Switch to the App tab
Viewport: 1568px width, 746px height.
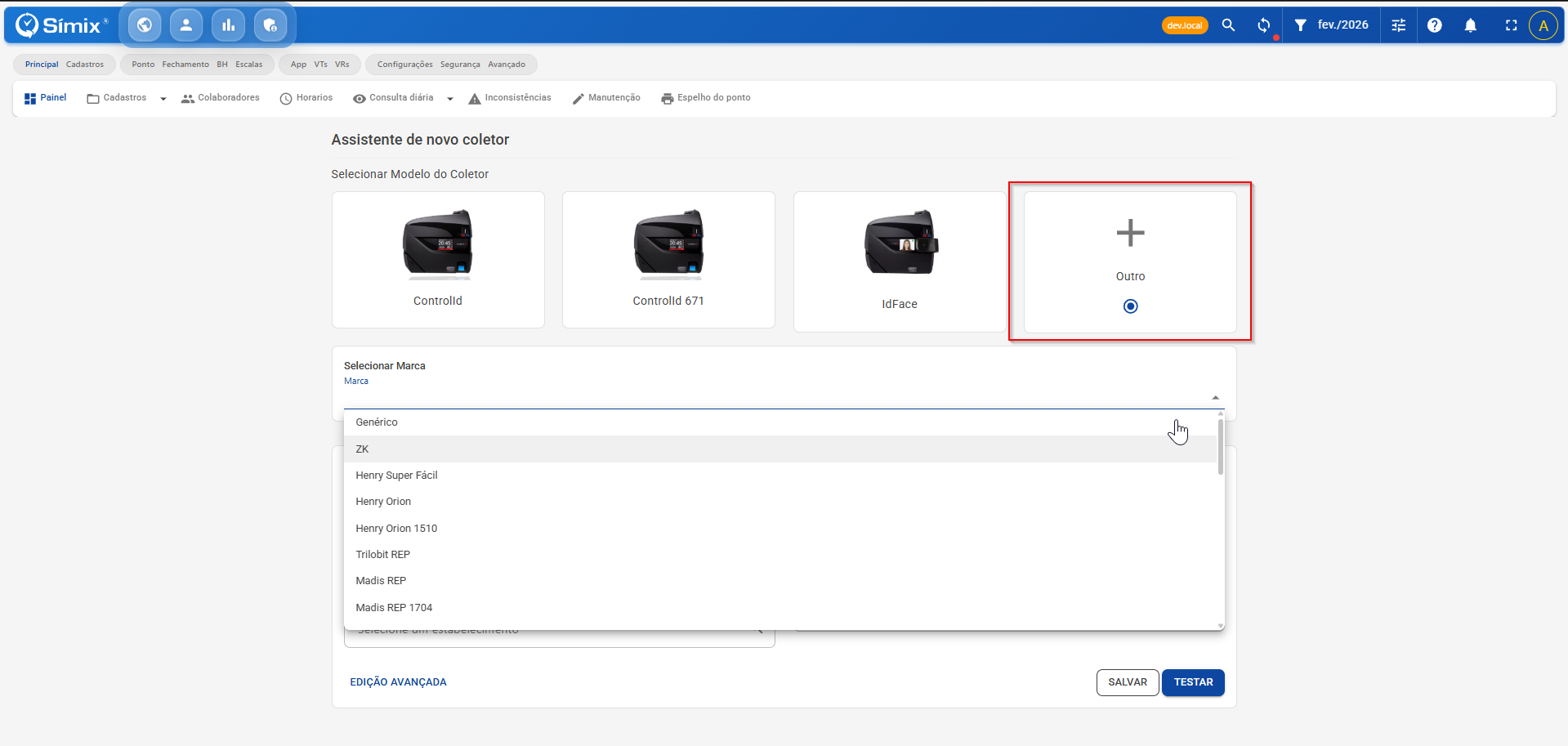pos(298,65)
